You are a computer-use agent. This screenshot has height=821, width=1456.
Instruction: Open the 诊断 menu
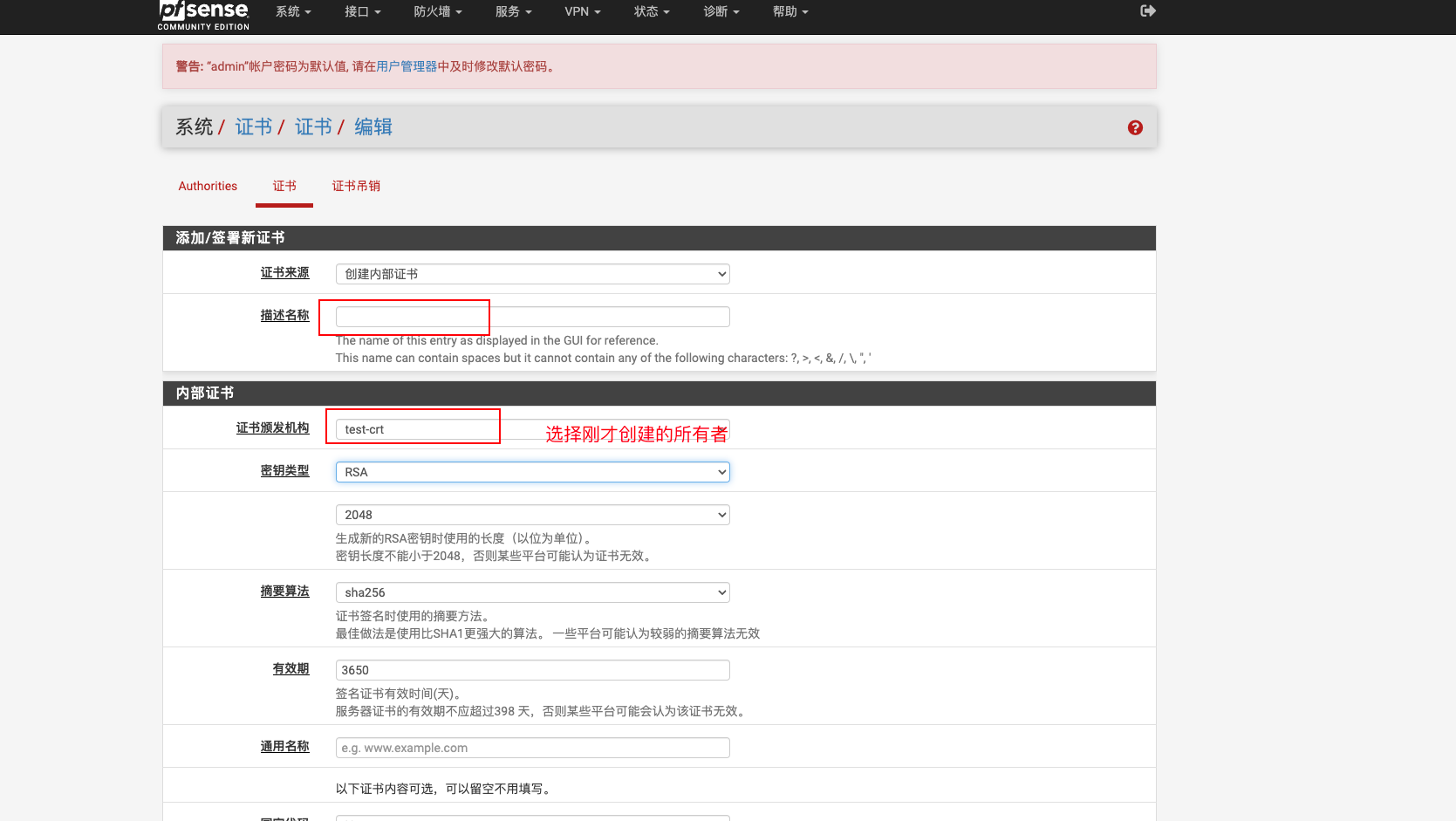pyautogui.click(x=721, y=11)
